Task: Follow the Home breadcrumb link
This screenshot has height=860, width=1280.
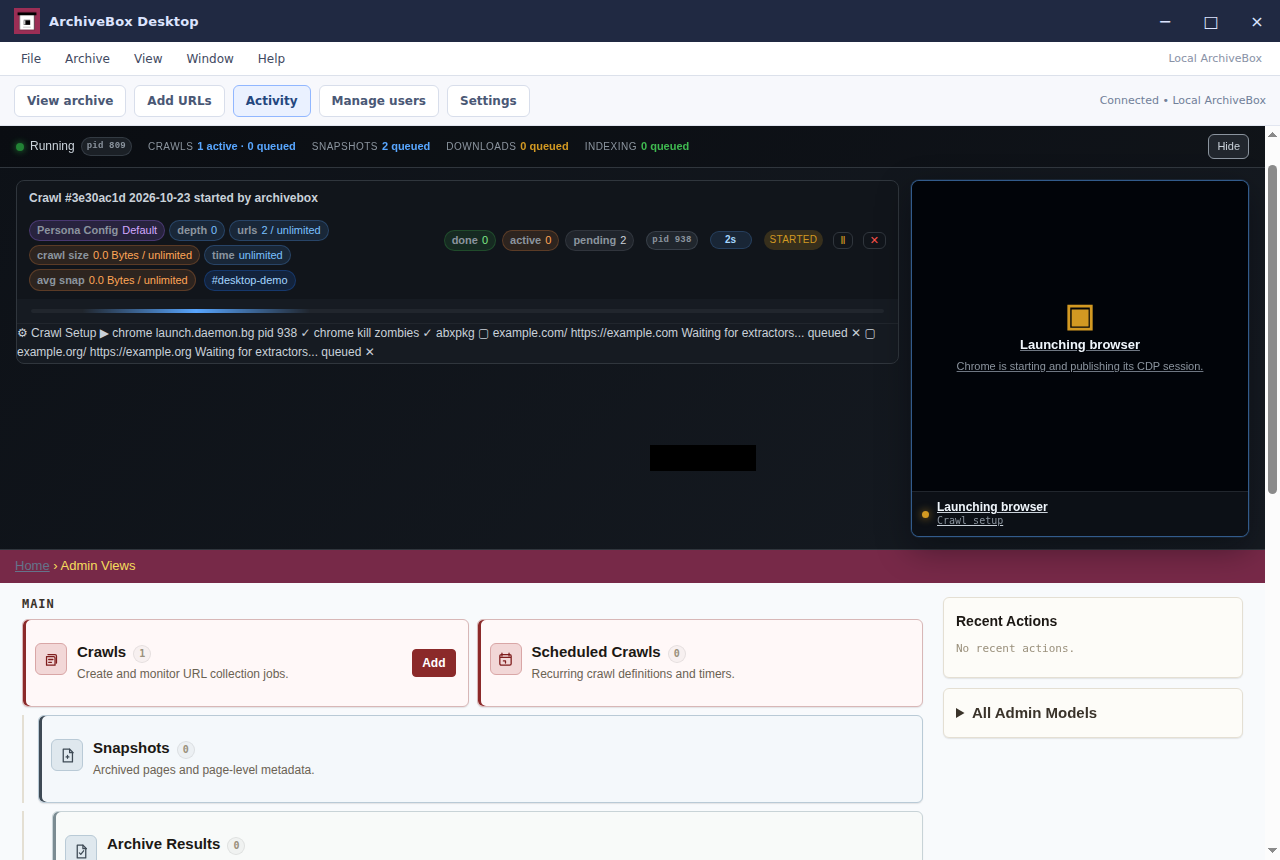Action: point(32,566)
